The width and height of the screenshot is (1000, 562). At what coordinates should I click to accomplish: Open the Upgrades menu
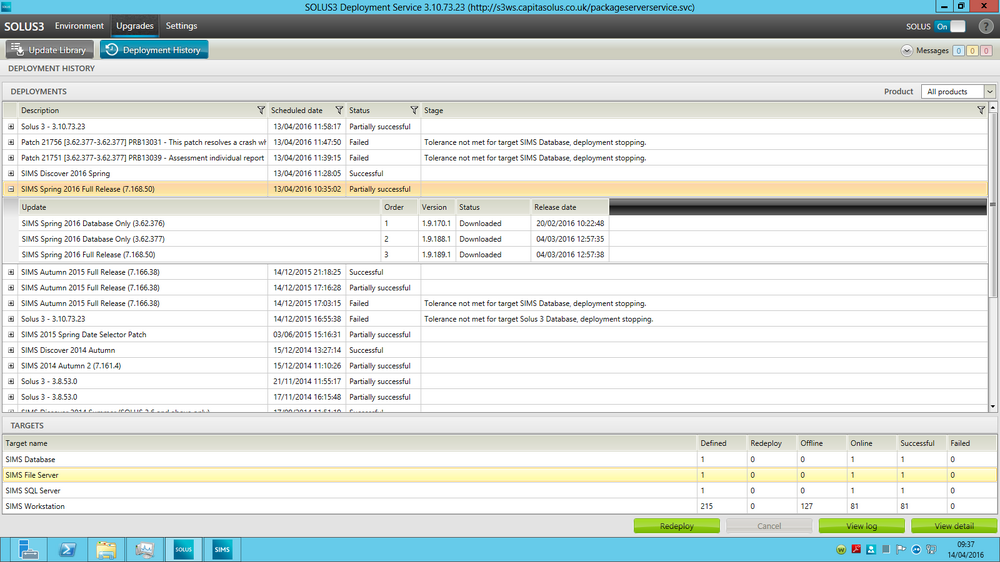(x=135, y=26)
